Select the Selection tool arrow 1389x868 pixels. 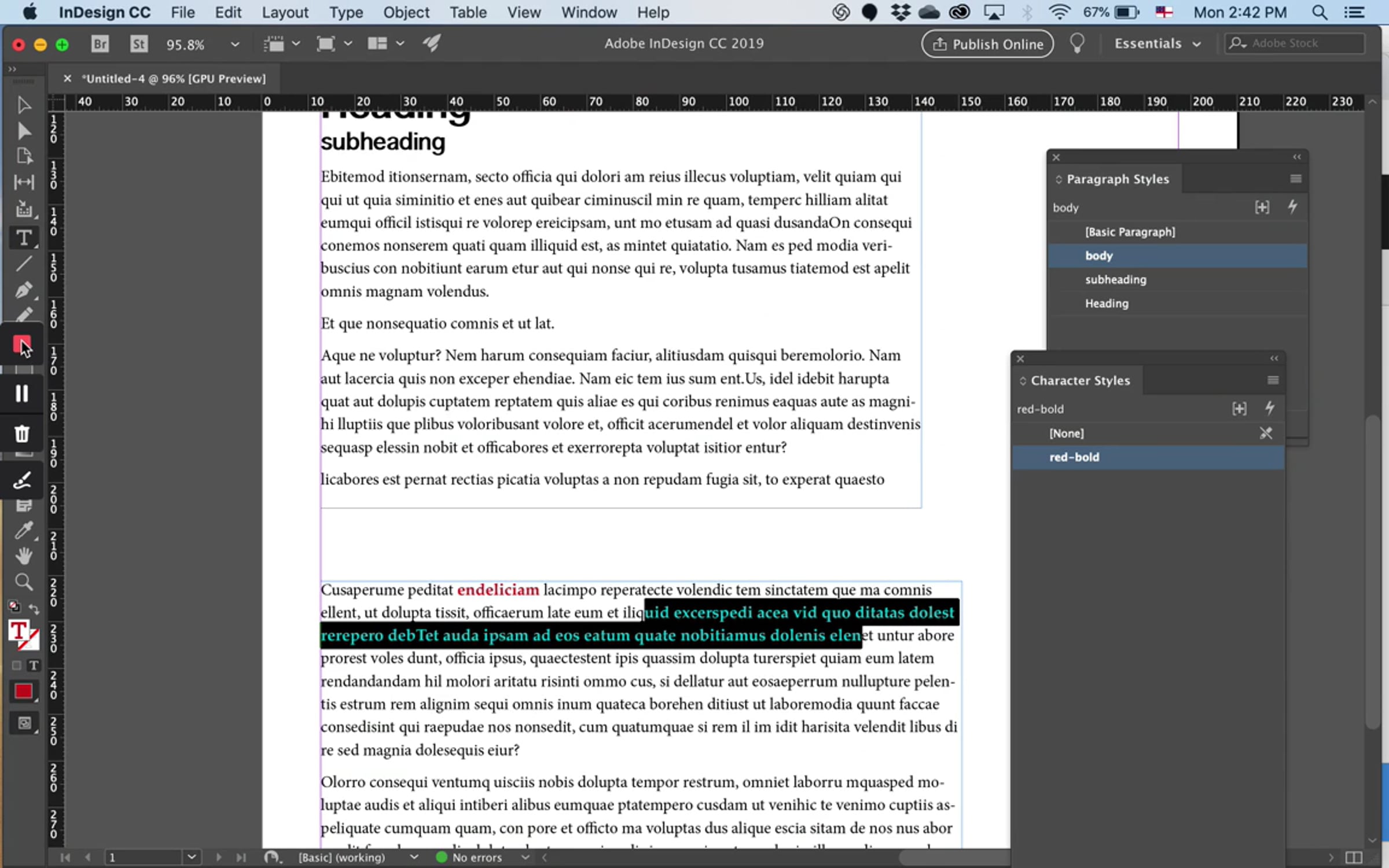pyautogui.click(x=24, y=105)
